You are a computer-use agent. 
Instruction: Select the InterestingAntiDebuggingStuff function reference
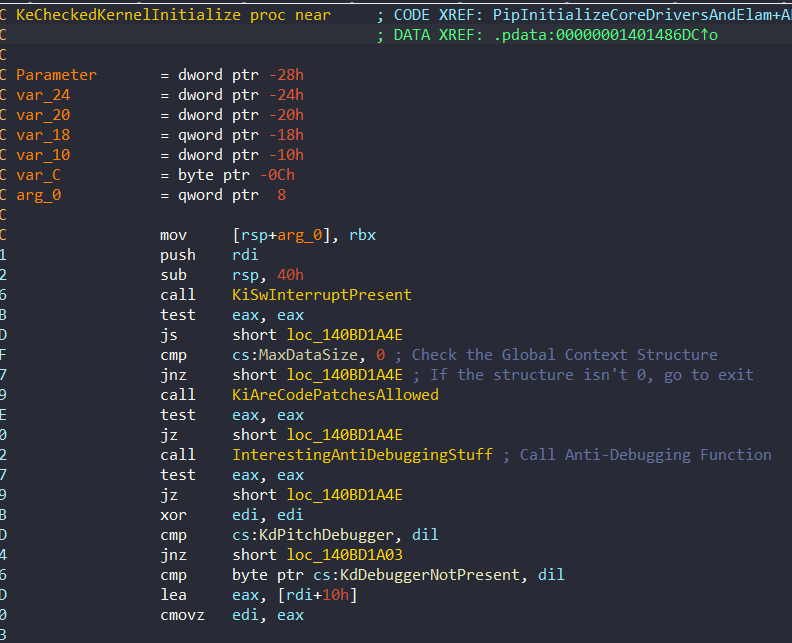(x=362, y=455)
